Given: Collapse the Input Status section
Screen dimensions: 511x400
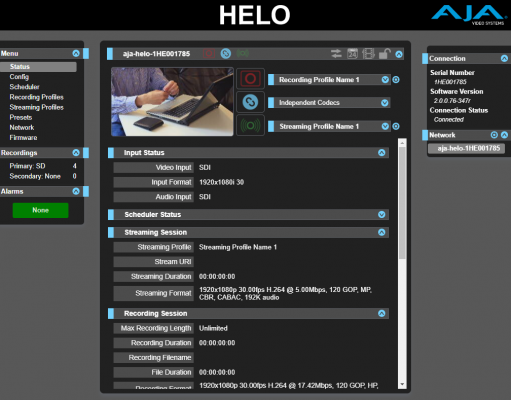Looking at the screenshot, I should pyautogui.click(x=382, y=153).
